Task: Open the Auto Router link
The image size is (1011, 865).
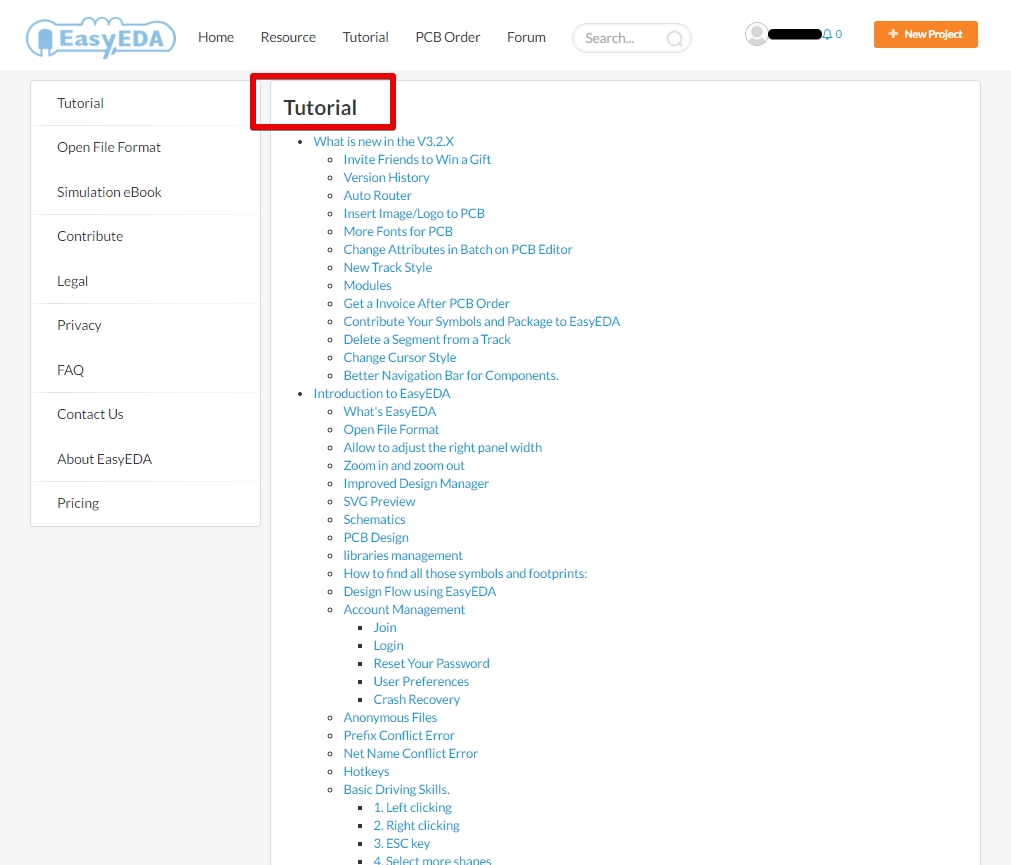Action: 377,195
